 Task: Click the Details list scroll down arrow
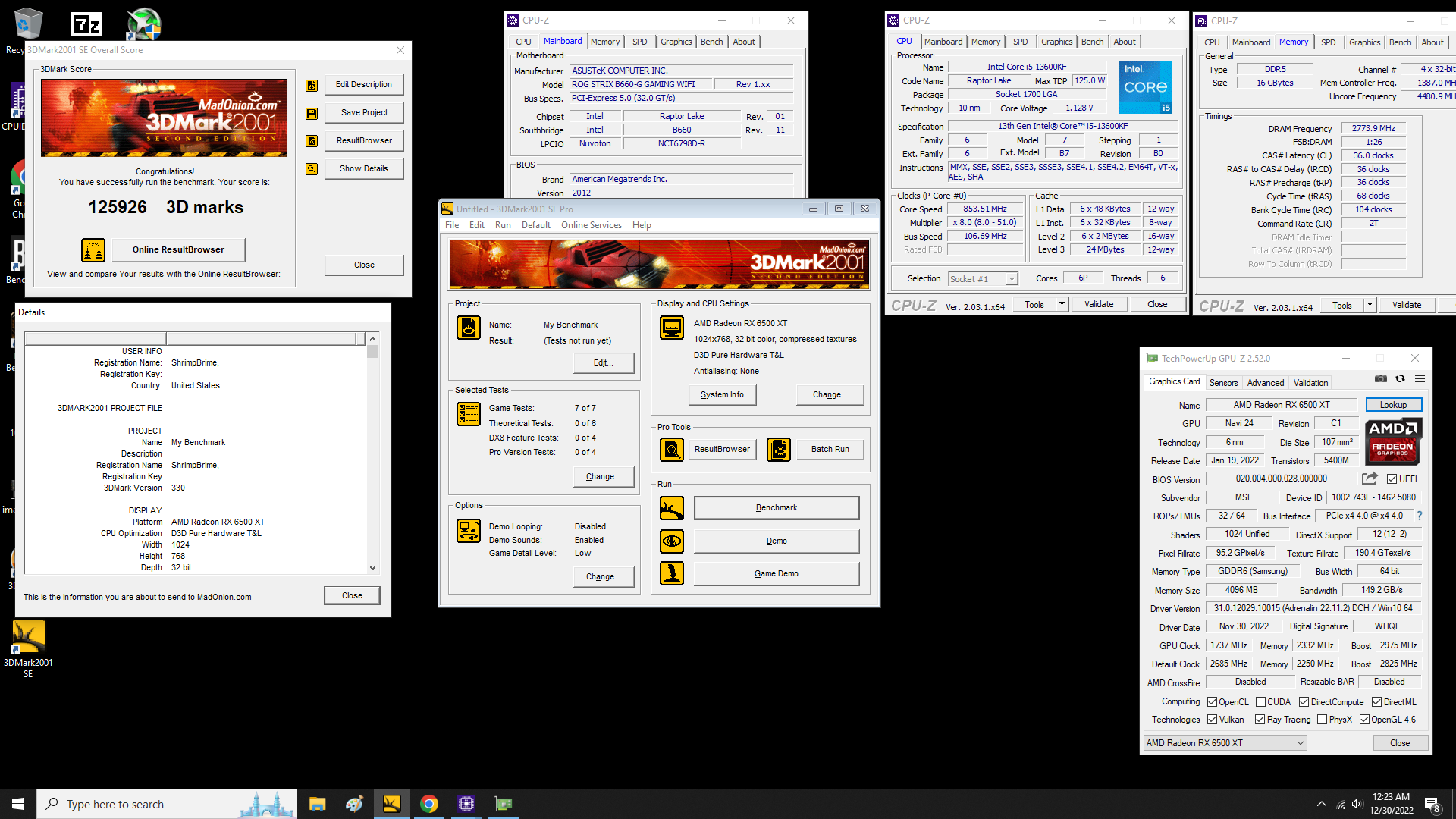coord(372,568)
